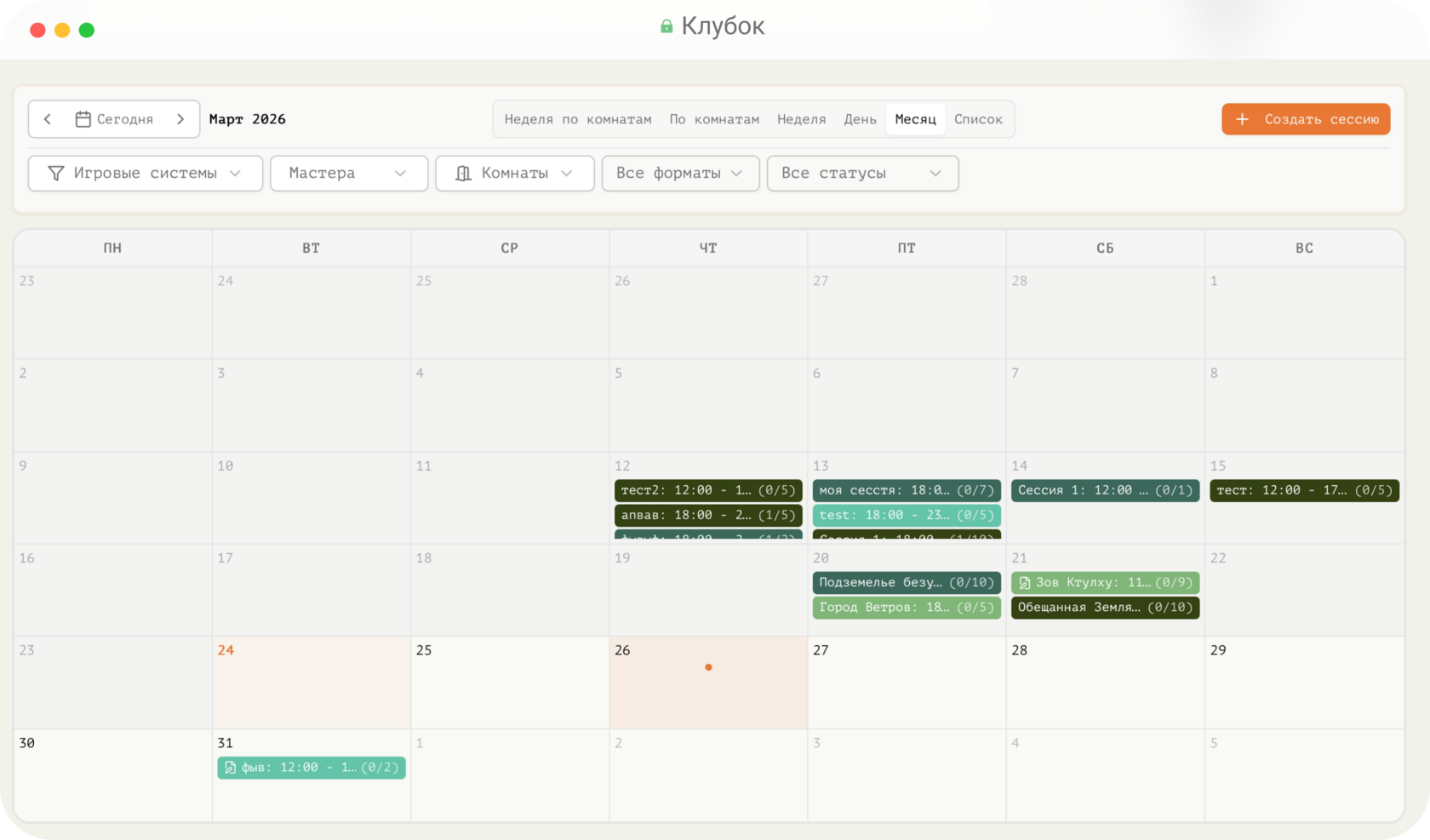Click the Сегодня button
The height and width of the screenshot is (840, 1430).
114,119
